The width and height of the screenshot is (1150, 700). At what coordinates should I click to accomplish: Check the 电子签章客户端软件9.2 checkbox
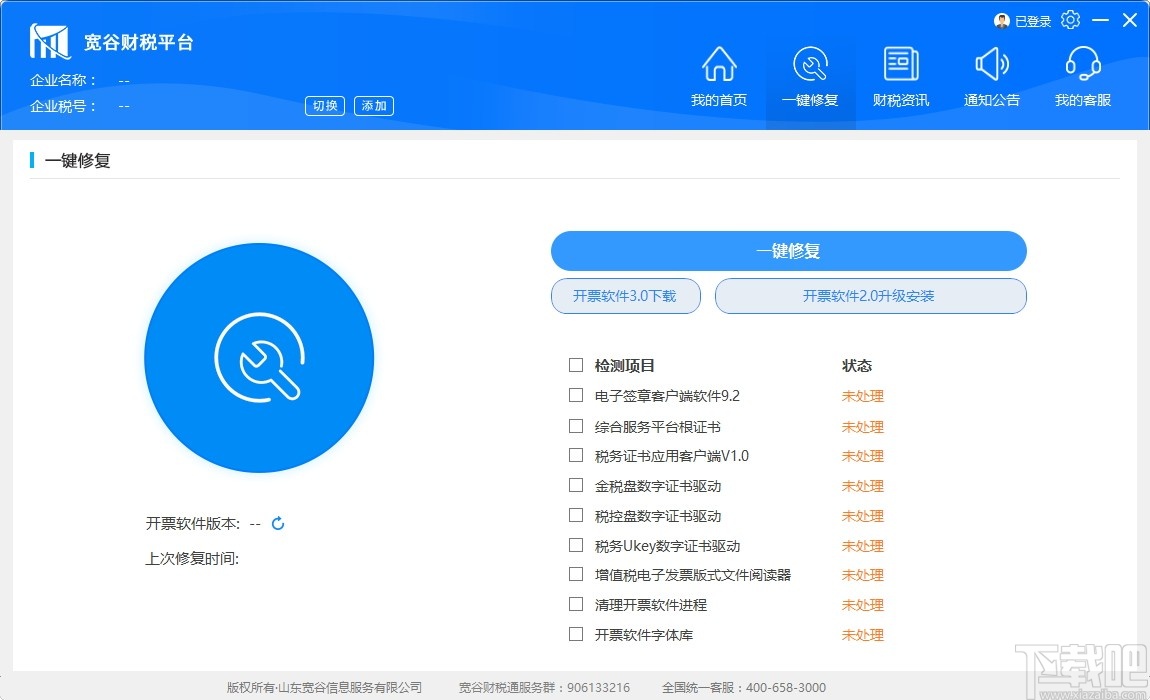coord(576,395)
